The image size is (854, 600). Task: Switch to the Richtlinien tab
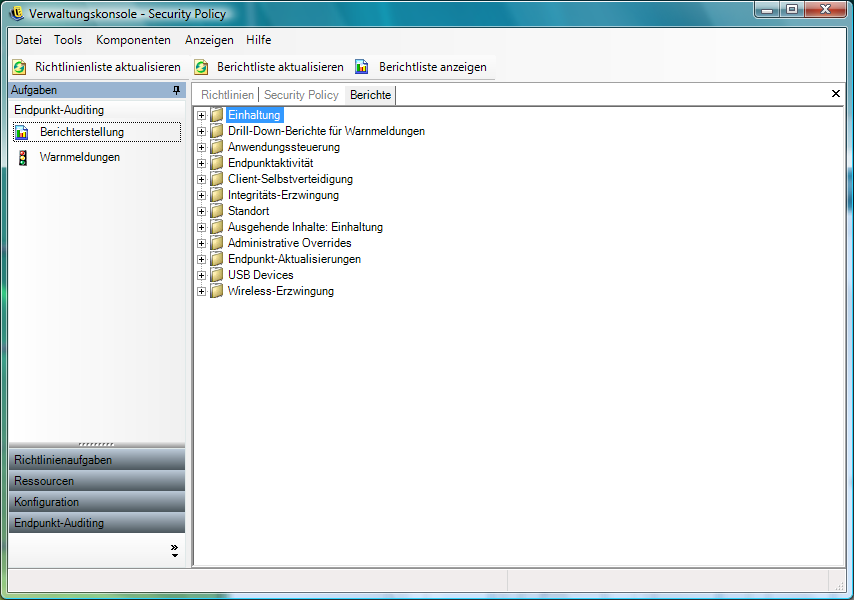(x=227, y=95)
